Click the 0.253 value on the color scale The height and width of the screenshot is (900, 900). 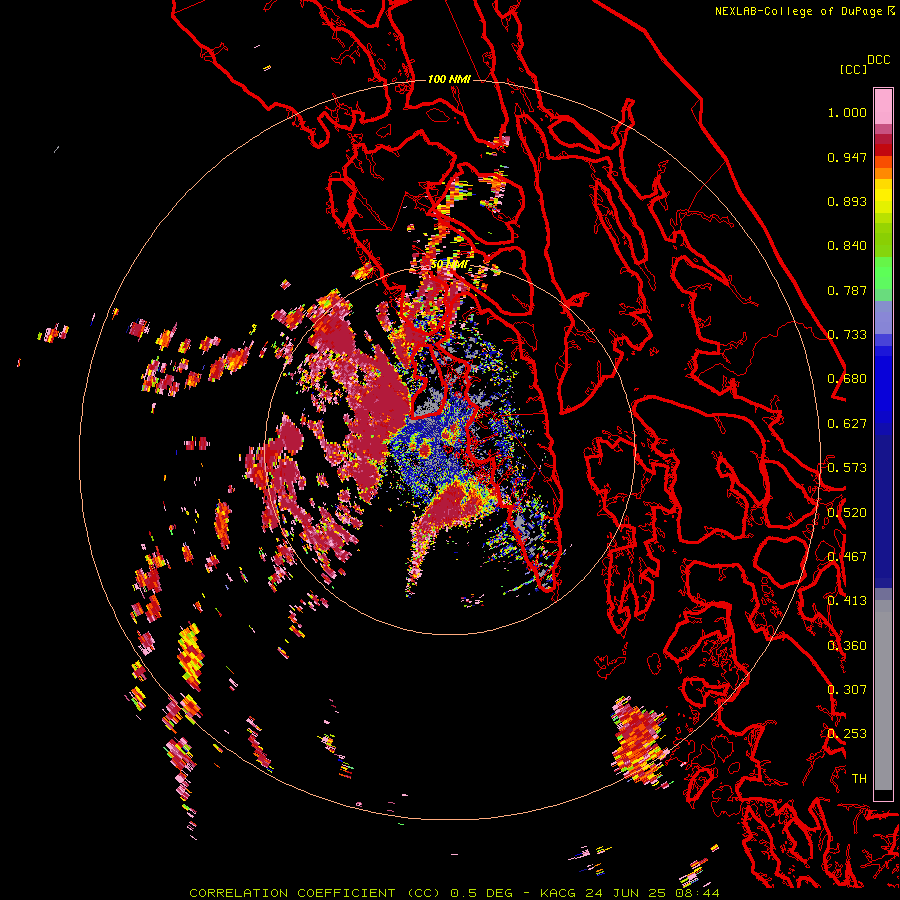tap(847, 734)
